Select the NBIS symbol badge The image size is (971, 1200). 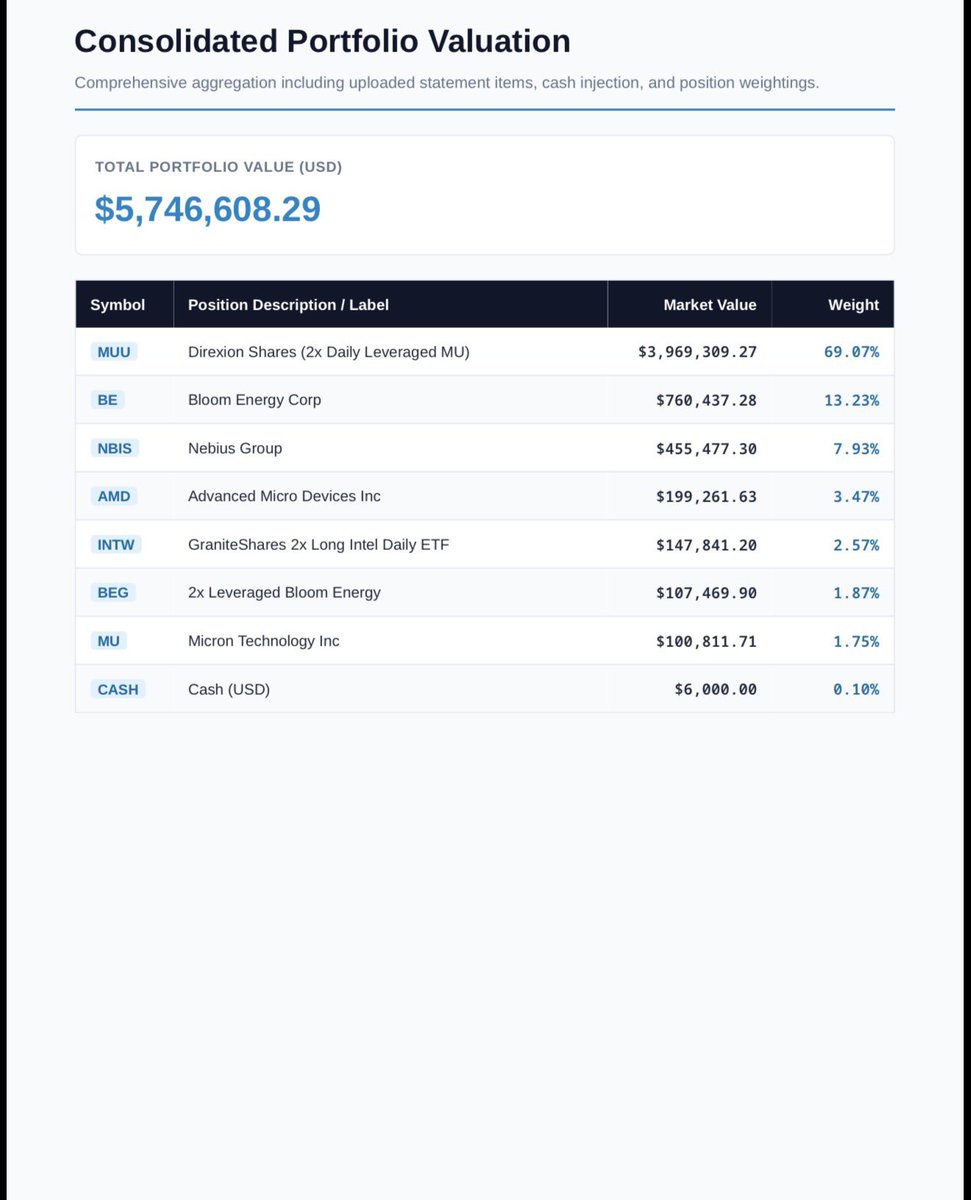(x=115, y=448)
